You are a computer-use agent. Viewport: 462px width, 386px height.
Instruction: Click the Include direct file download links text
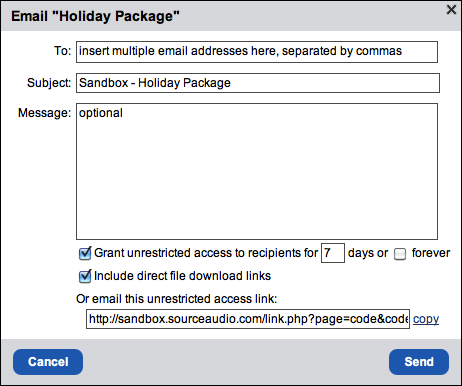[182, 276]
